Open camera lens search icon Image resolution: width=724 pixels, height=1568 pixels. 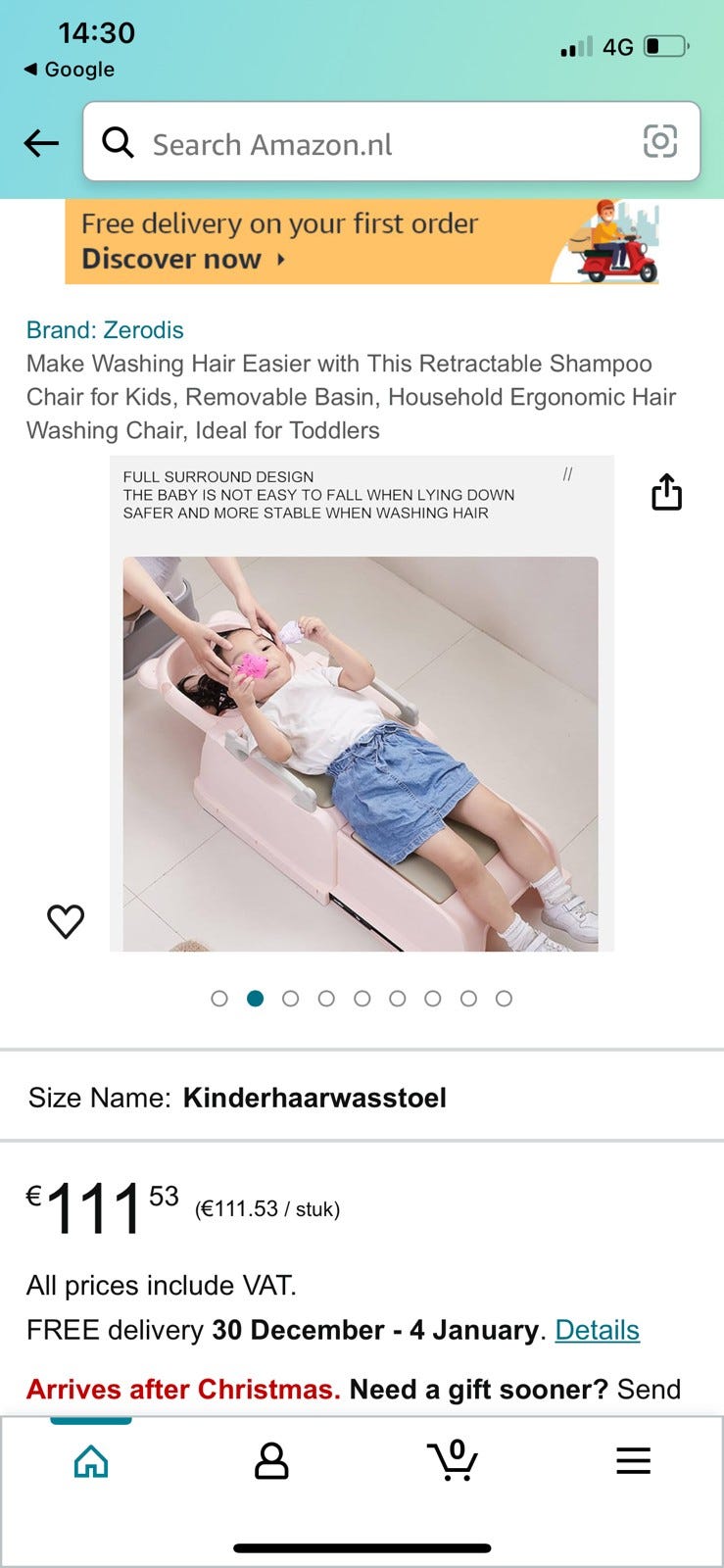pyautogui.click(x=660, y=142)
